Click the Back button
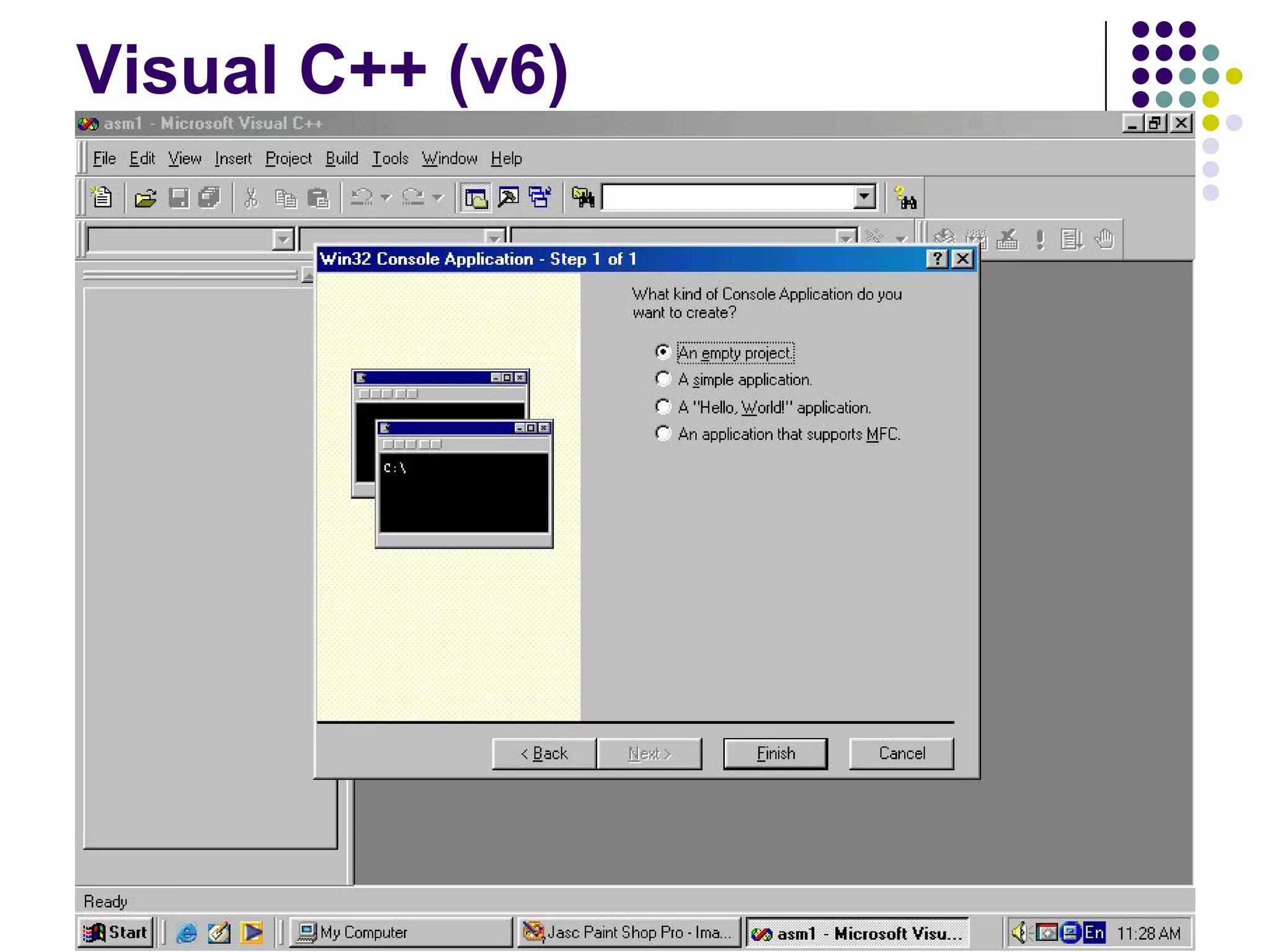This screenshot has width=1270, height=952. tap(544, 753)
